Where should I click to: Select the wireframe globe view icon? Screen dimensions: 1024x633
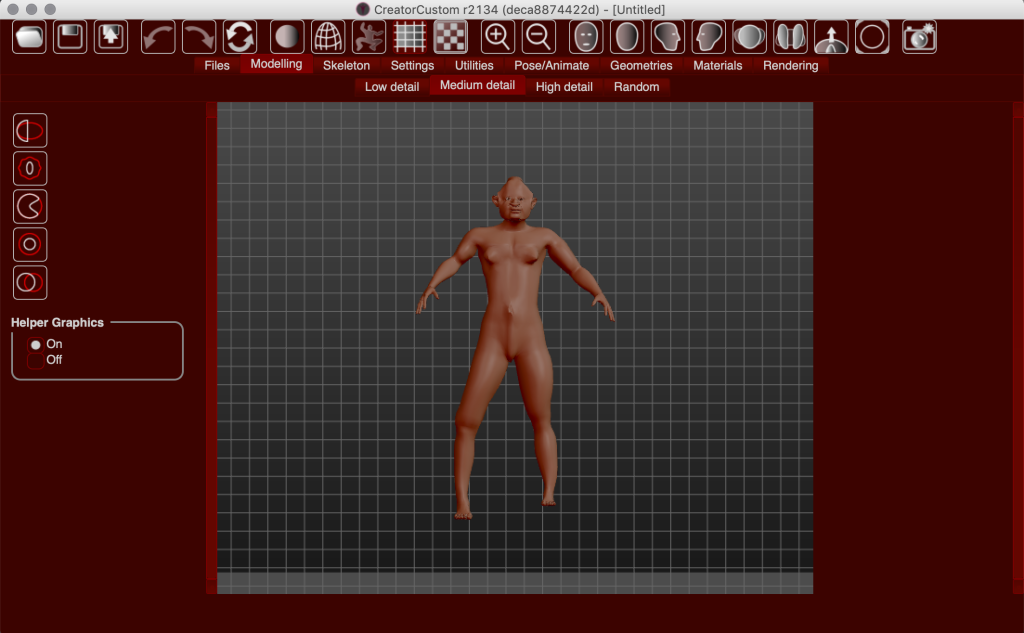328,36
